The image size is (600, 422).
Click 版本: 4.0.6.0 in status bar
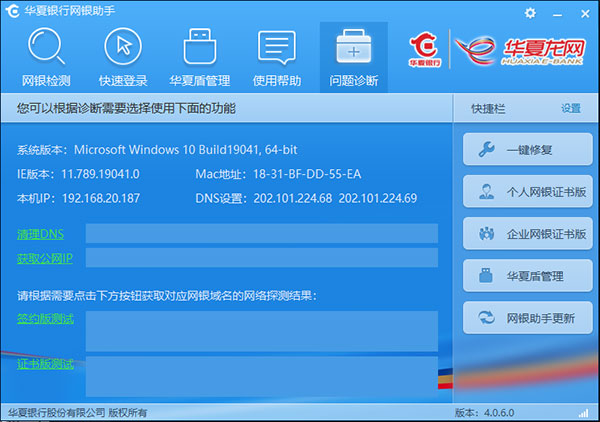[x=484, y=413]
